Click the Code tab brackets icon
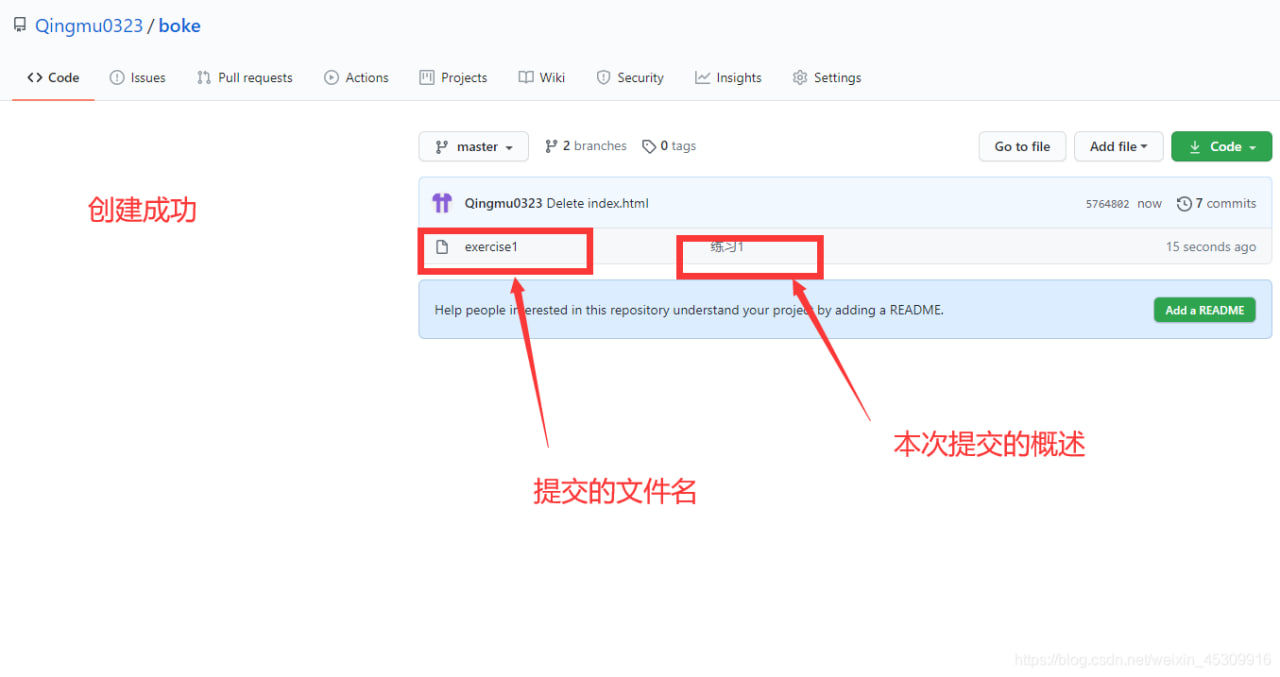This screenshot has width=1280, height=677. click(35, 77)
